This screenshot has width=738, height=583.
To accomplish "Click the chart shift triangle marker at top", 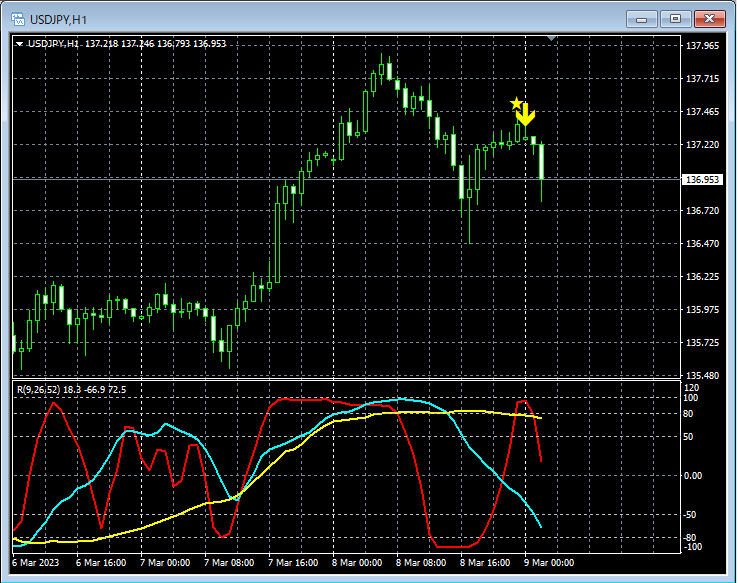I will click(552, 38).
